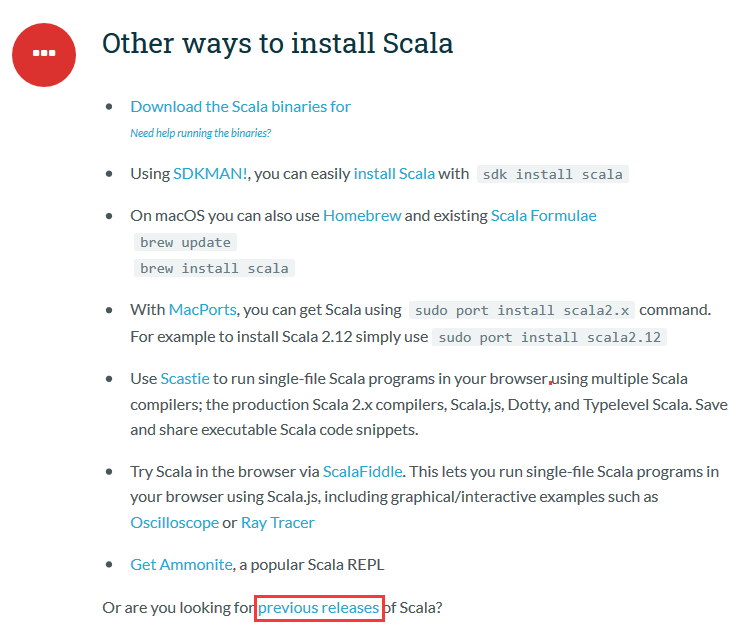Click "Need help running the binaries?" link
Screen dimensions: 730x637
200,133
